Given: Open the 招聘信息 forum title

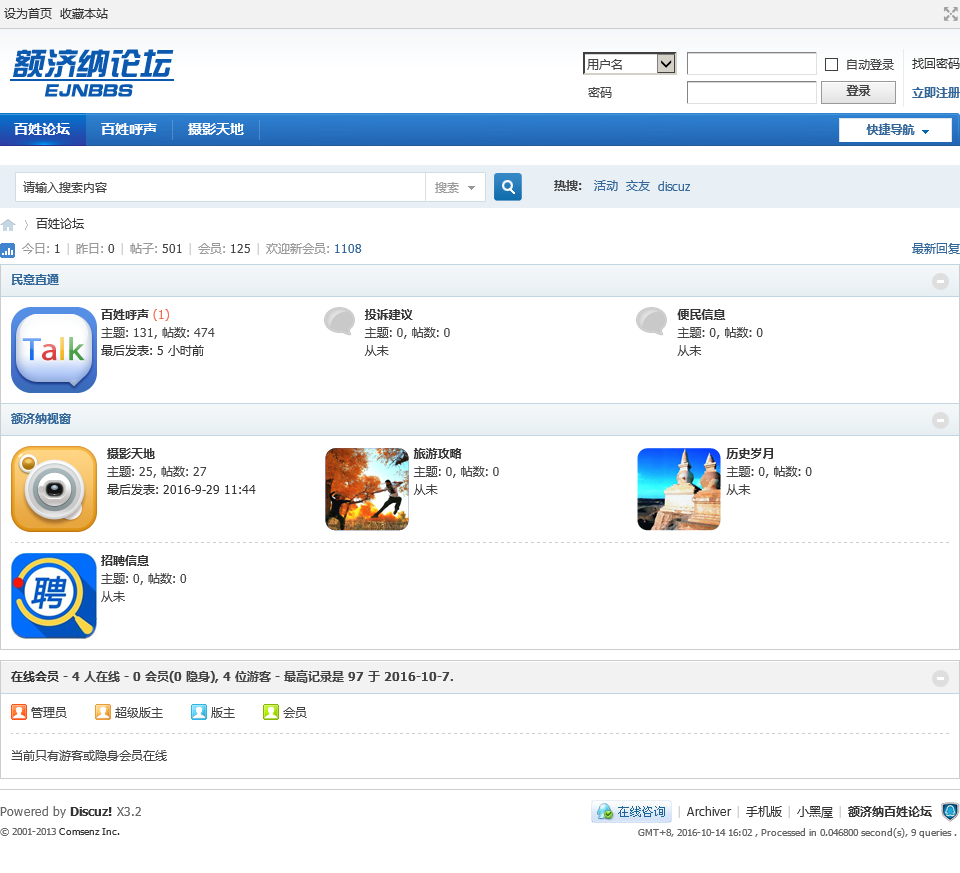Looking at the screenshot, I should (x=125, y=561).
